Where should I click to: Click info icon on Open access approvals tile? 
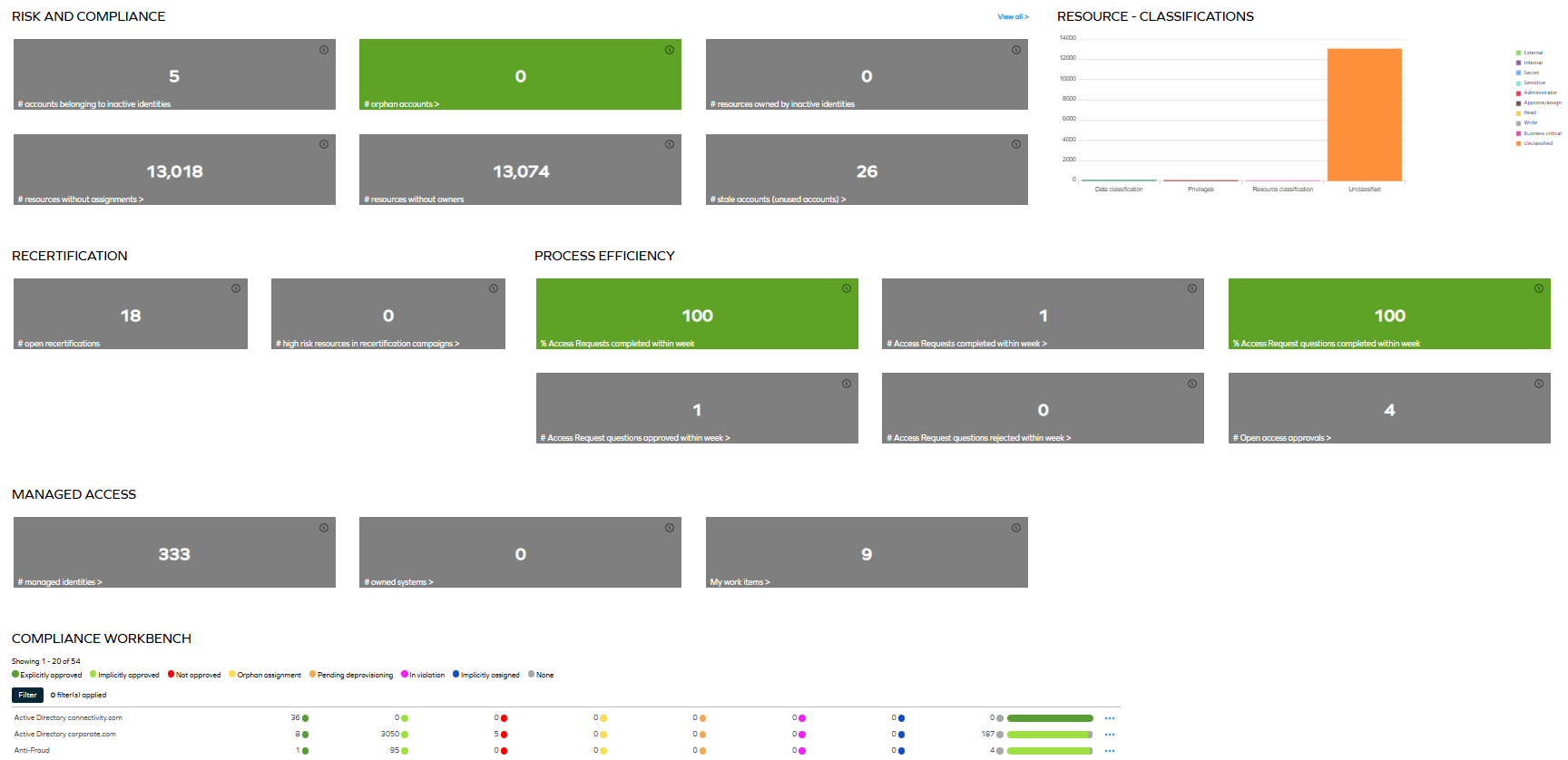1539,384
